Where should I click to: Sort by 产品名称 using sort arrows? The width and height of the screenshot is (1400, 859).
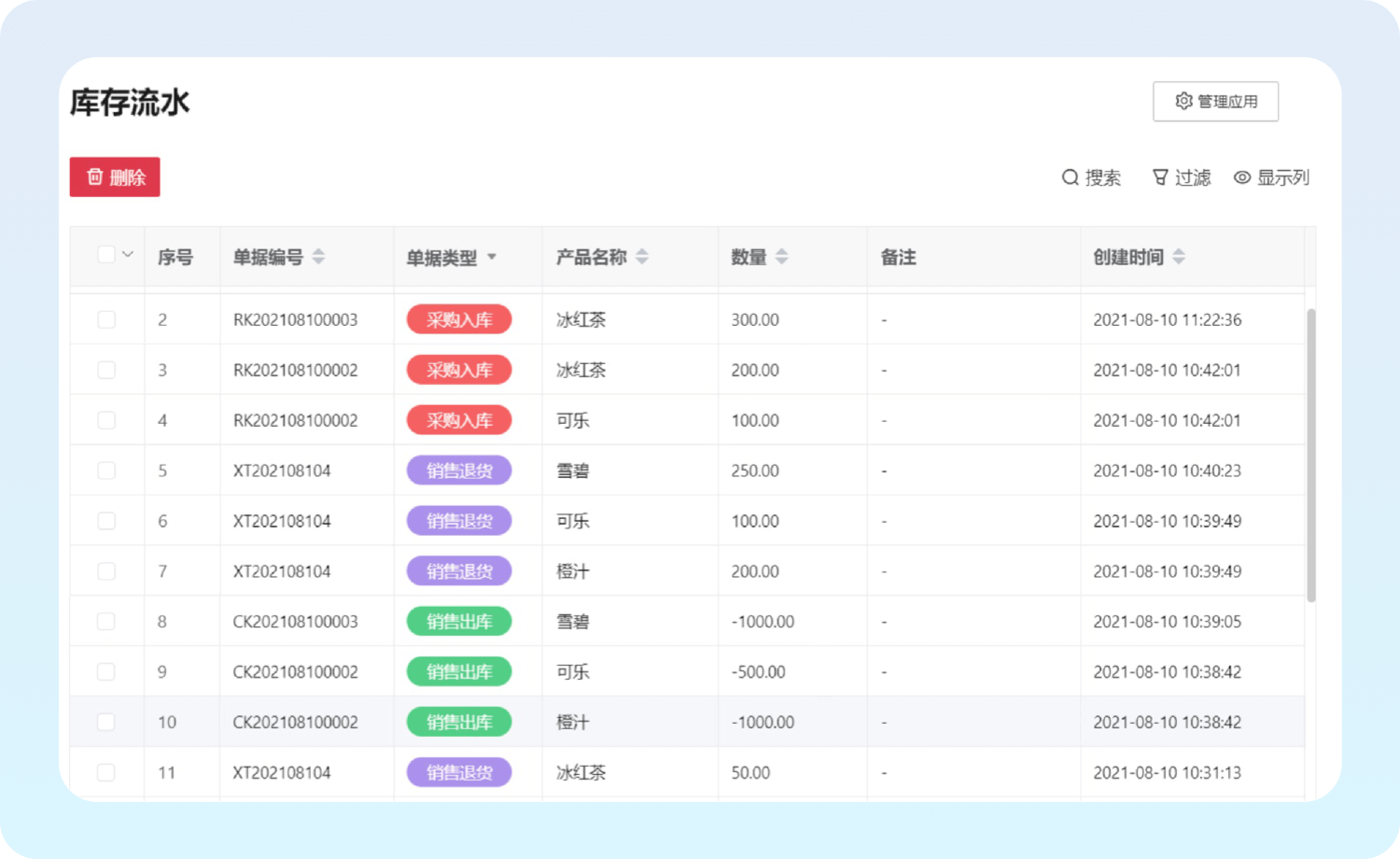[642, 257]
